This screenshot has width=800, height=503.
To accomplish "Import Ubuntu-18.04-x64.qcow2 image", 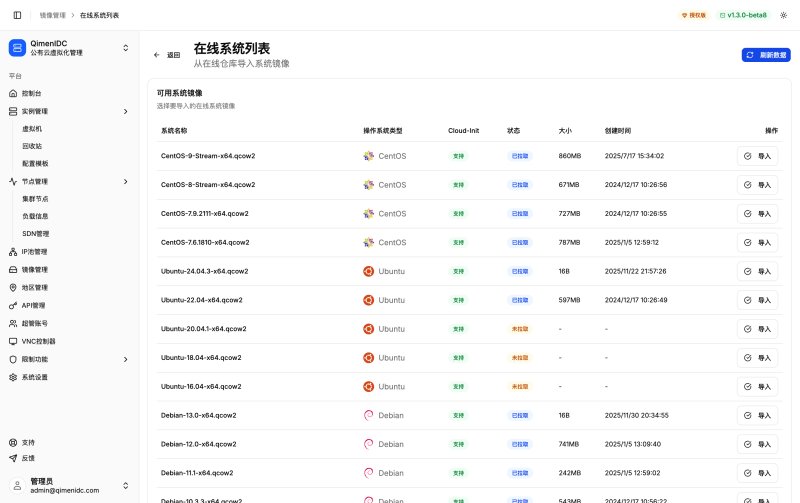I will [757, 358].
